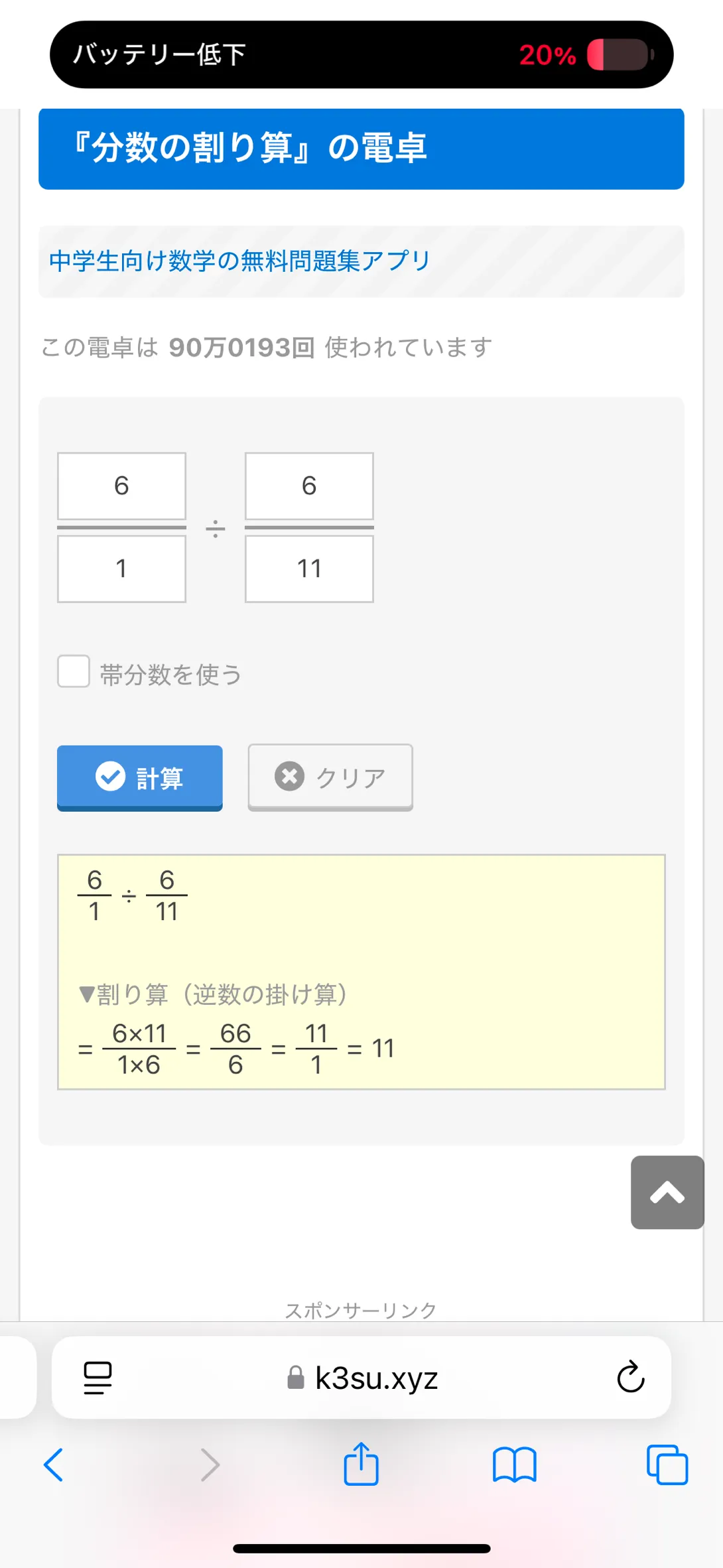Open the Safari page settings reader icon

98,1378
